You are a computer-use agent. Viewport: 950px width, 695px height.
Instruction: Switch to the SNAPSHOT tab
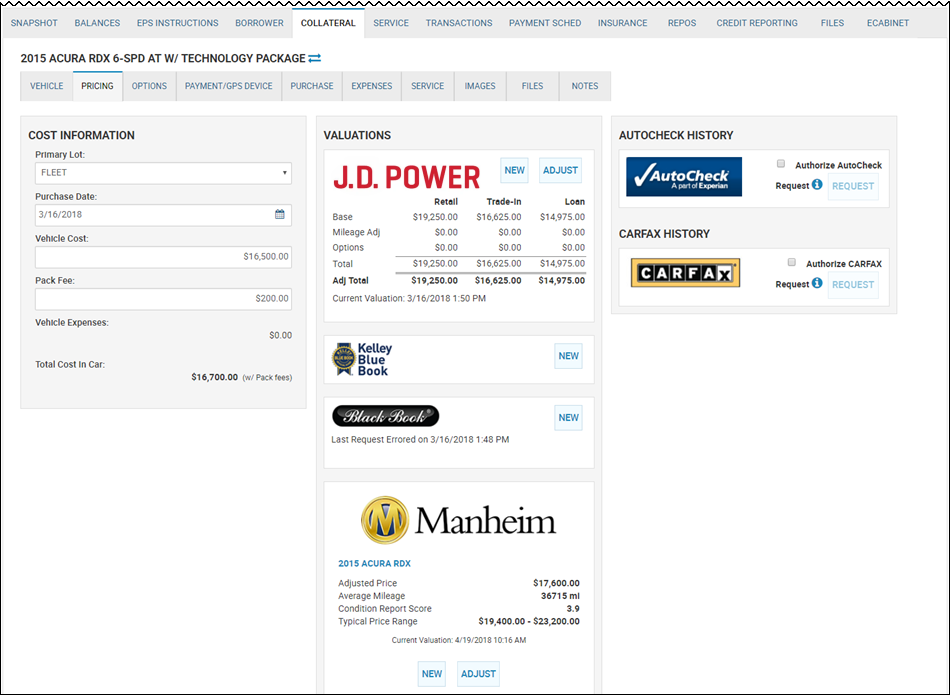point(34,23)
